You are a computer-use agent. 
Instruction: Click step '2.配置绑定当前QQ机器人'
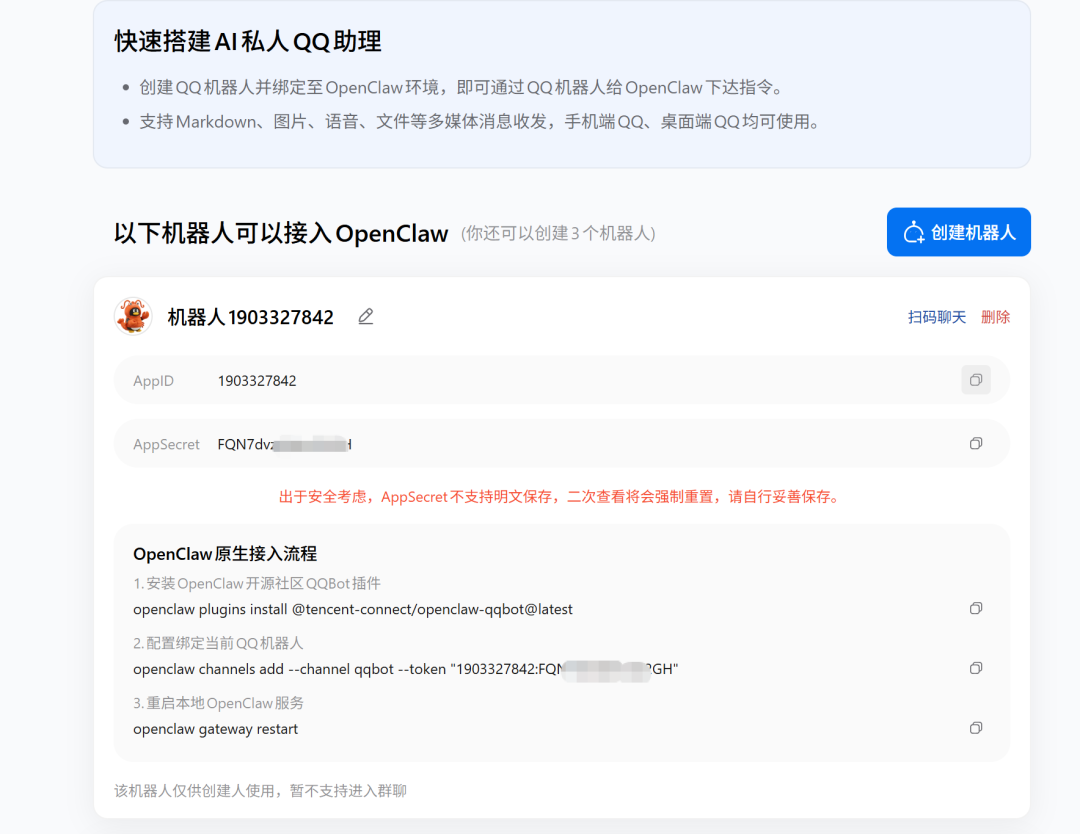click(x=218, y=643)
